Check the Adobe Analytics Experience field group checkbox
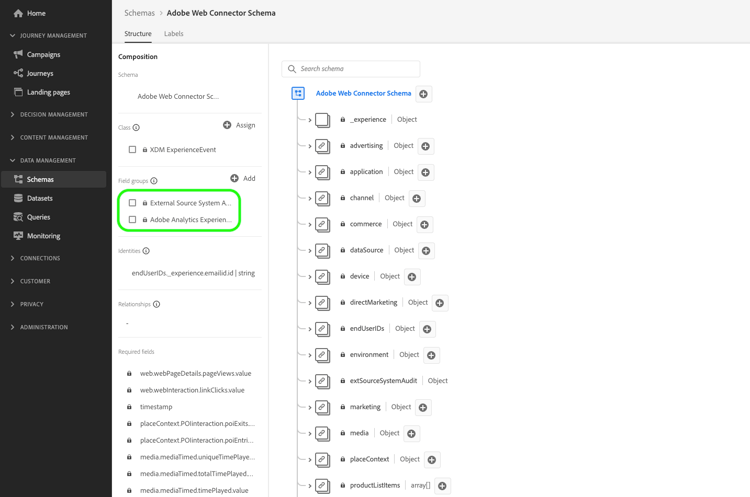Viewport: 750px width, 497px height. click(132, 220)
